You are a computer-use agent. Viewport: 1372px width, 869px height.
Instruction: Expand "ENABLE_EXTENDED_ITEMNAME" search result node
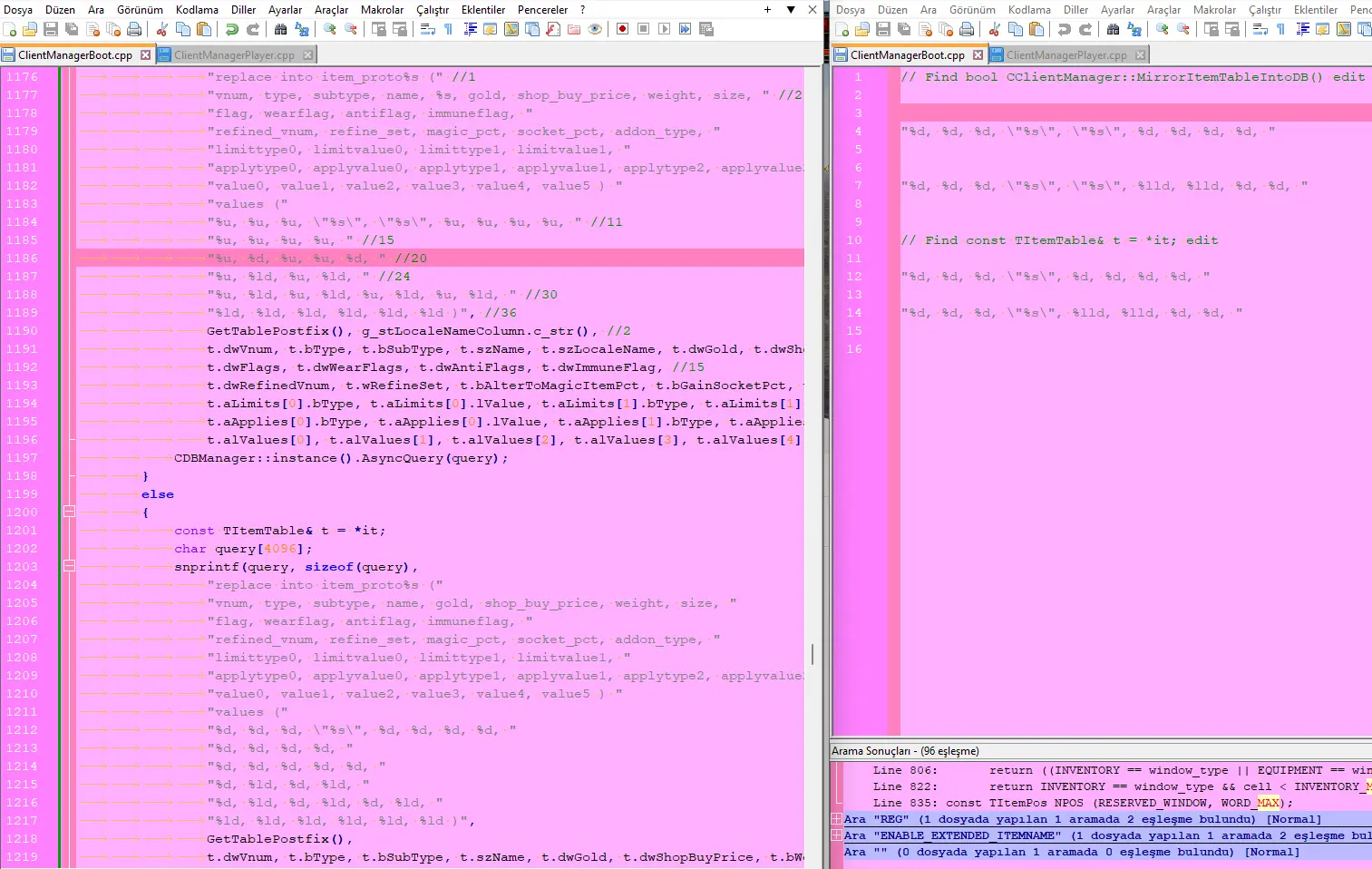coord(837,835)
